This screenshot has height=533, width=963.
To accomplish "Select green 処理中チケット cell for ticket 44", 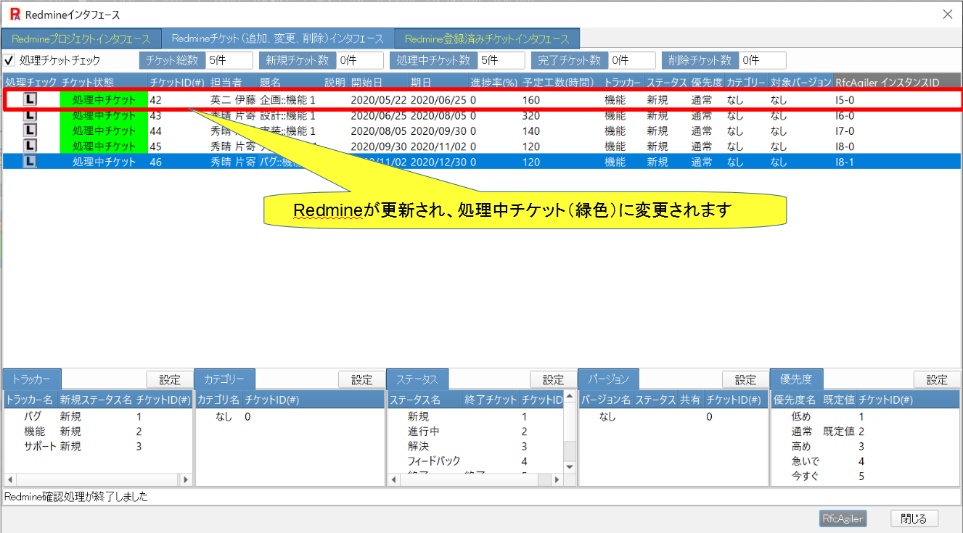I will (x=104, y=130).
